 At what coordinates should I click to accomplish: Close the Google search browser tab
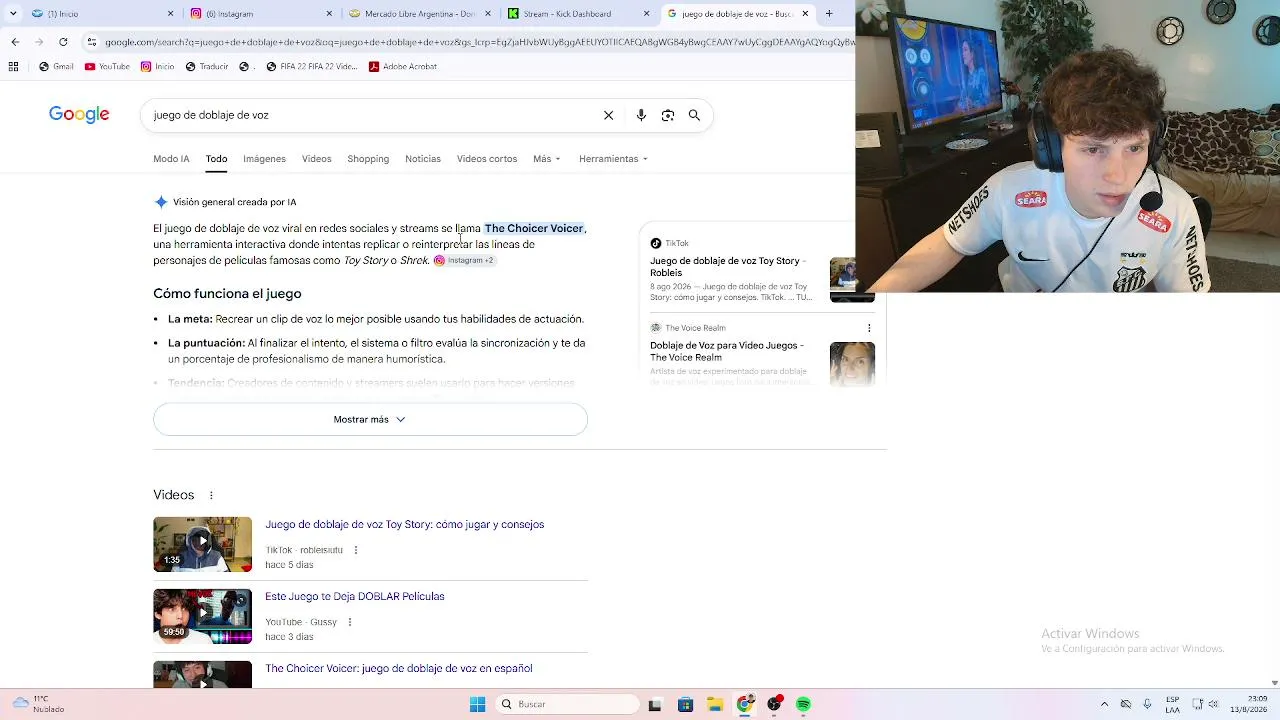click(805, 14)
